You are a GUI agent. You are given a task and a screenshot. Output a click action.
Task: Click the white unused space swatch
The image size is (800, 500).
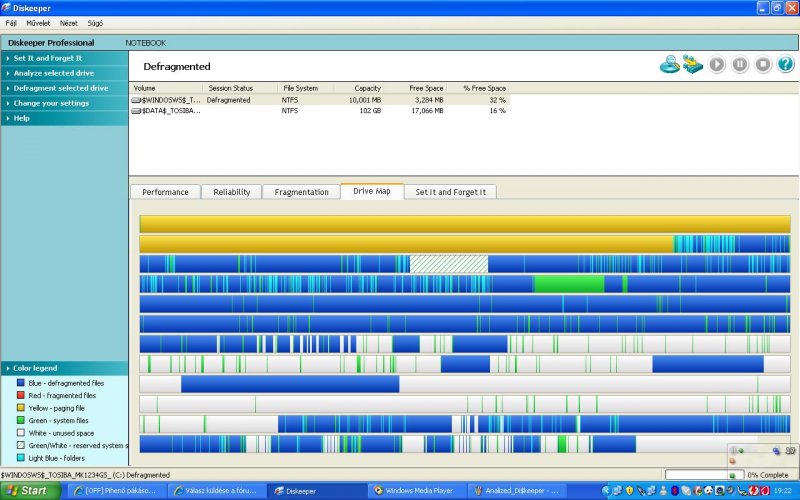click(20, 433)
